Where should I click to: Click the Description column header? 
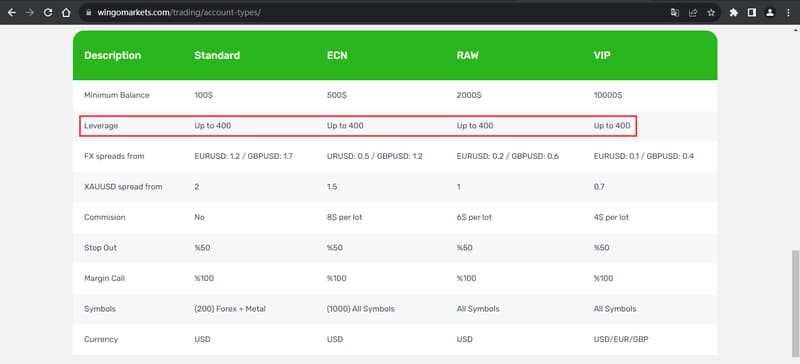point(112,56)
